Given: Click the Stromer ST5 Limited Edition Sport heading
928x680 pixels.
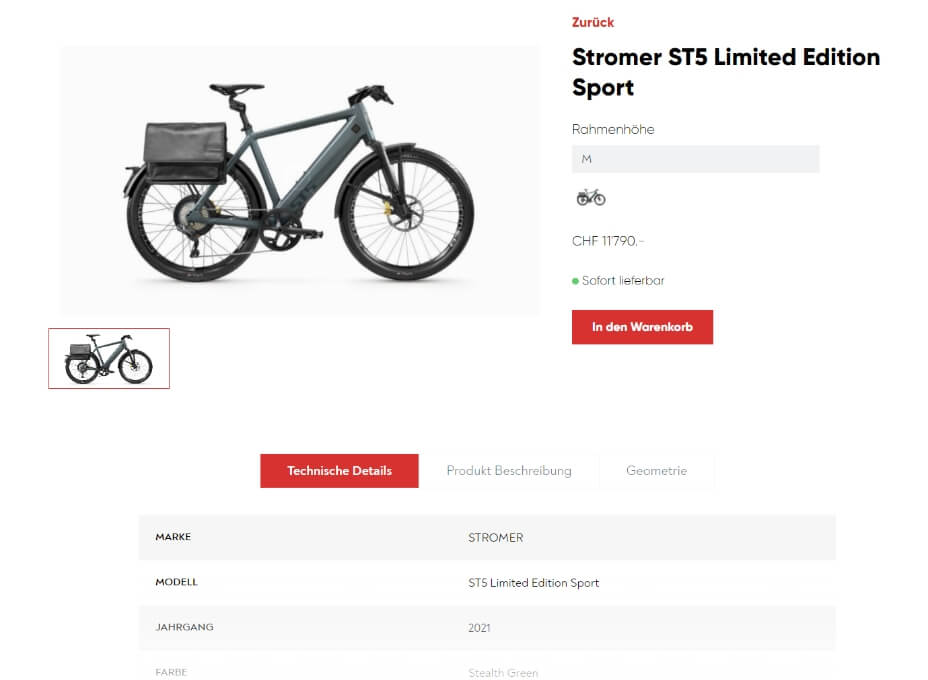Looking at the screenshot, I should (x=725, y=72).
